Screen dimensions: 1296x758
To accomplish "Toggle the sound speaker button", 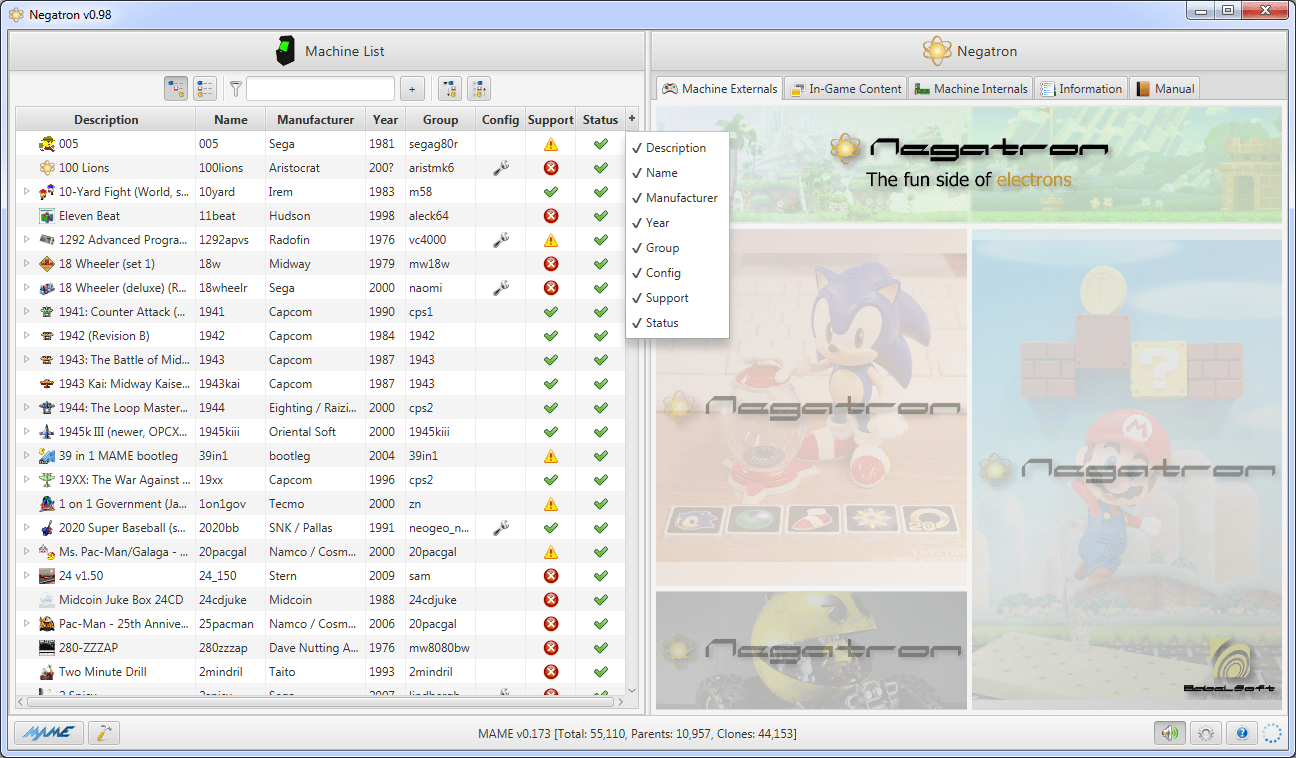I will 1168,733.
